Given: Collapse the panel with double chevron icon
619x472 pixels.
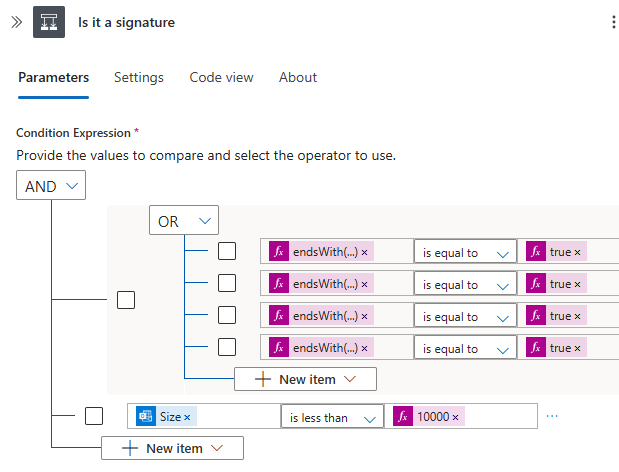Looking at the screenshot, I should click(16, 22).
